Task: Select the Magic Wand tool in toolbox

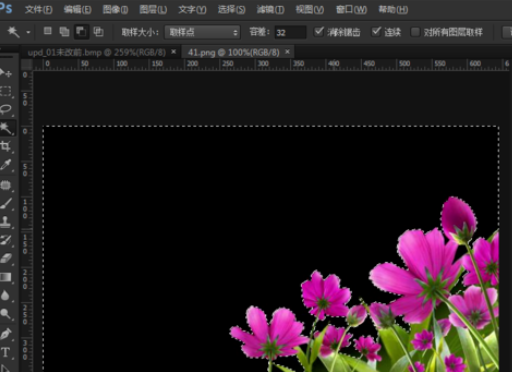Action: (x=6, y=128)
